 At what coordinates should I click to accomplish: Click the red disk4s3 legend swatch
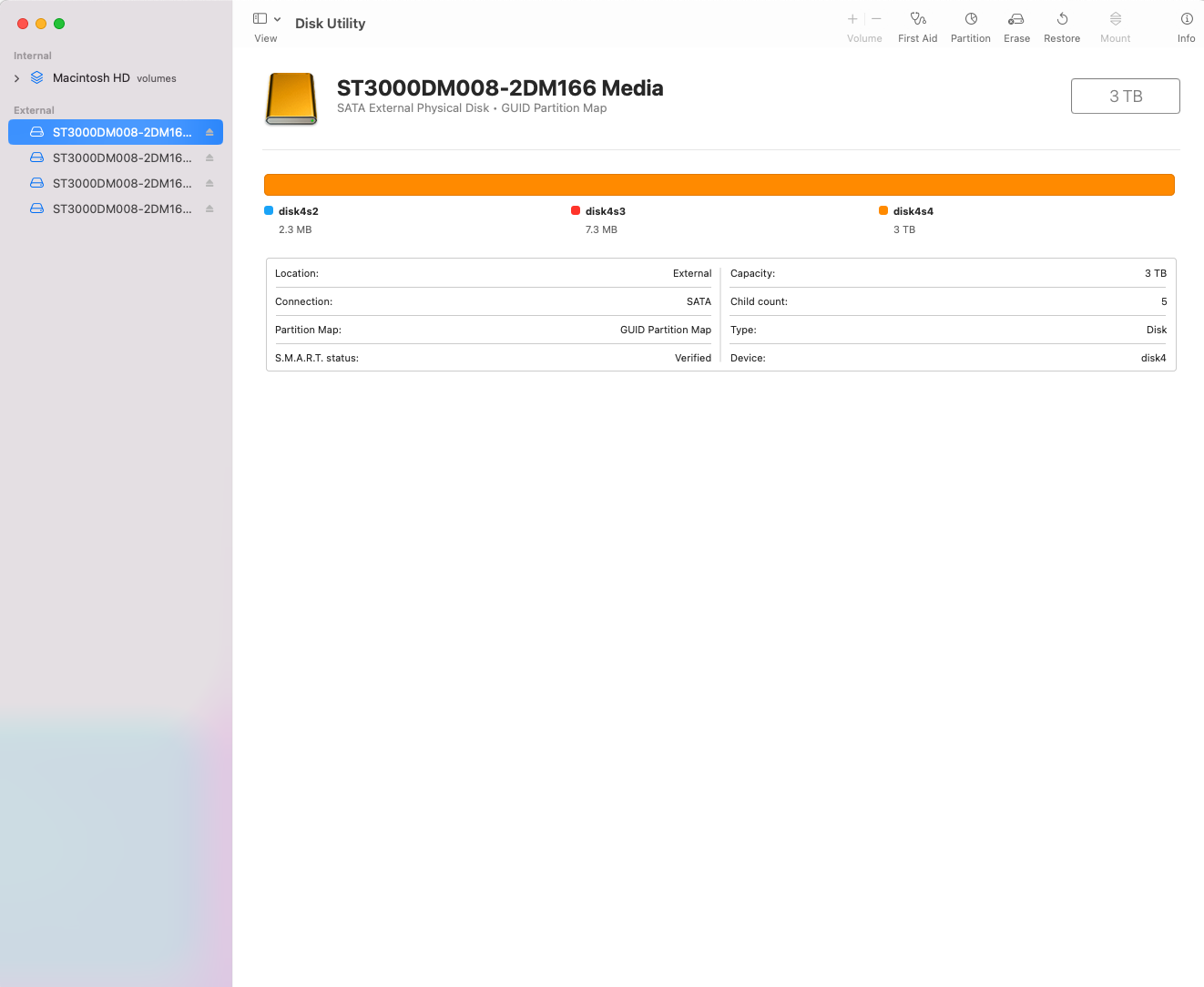576,210
